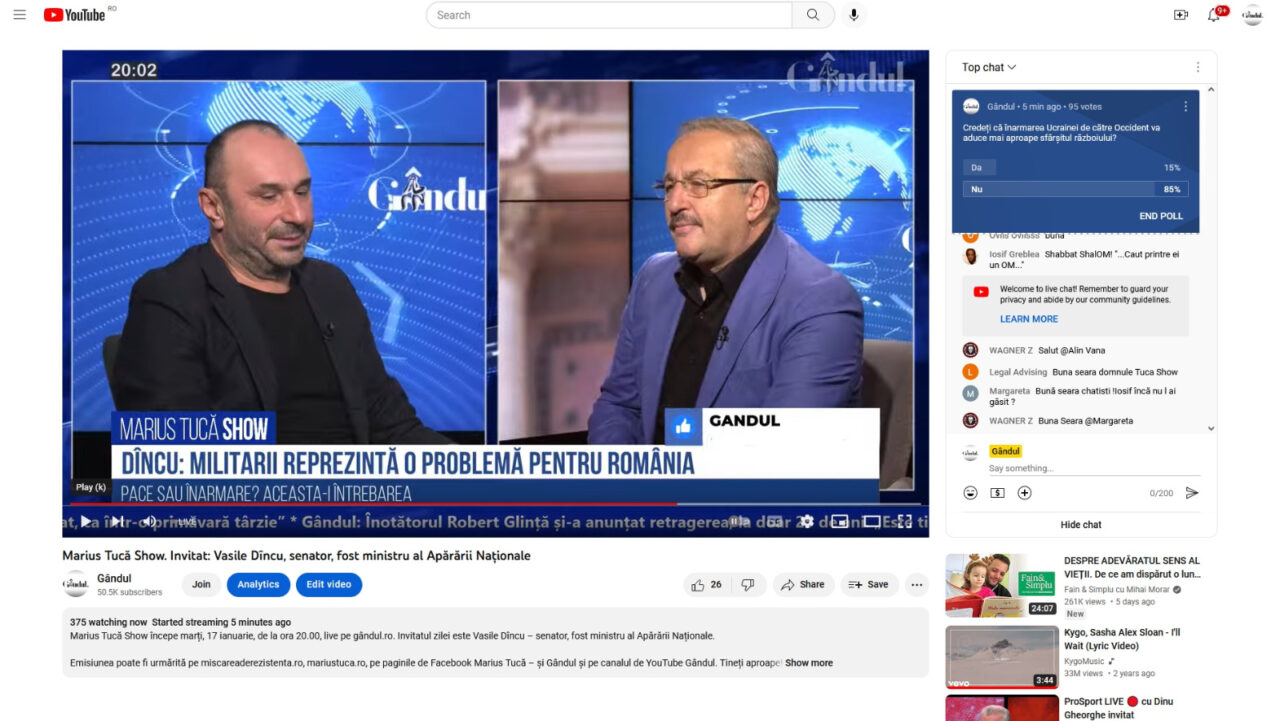Start voice search with microphone
The image size is (1280, 721).
(853, 15)
